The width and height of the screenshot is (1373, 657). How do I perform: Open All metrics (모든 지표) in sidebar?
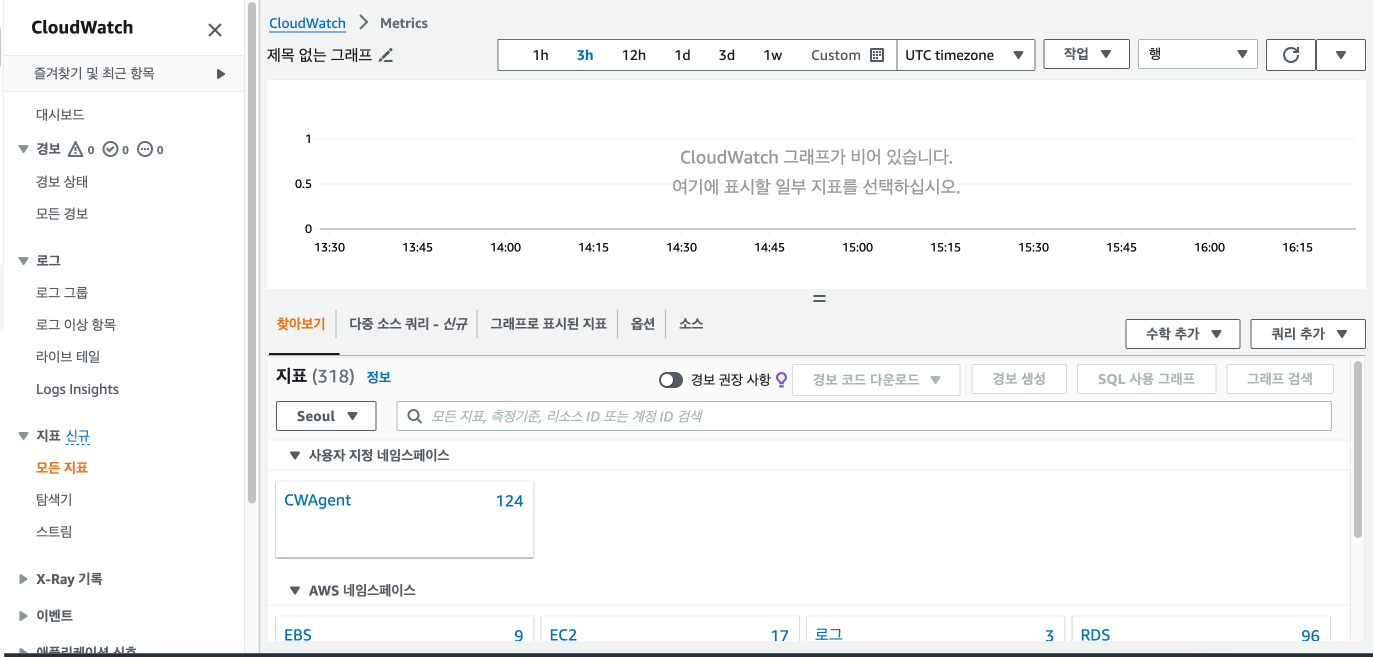point(62,468)
